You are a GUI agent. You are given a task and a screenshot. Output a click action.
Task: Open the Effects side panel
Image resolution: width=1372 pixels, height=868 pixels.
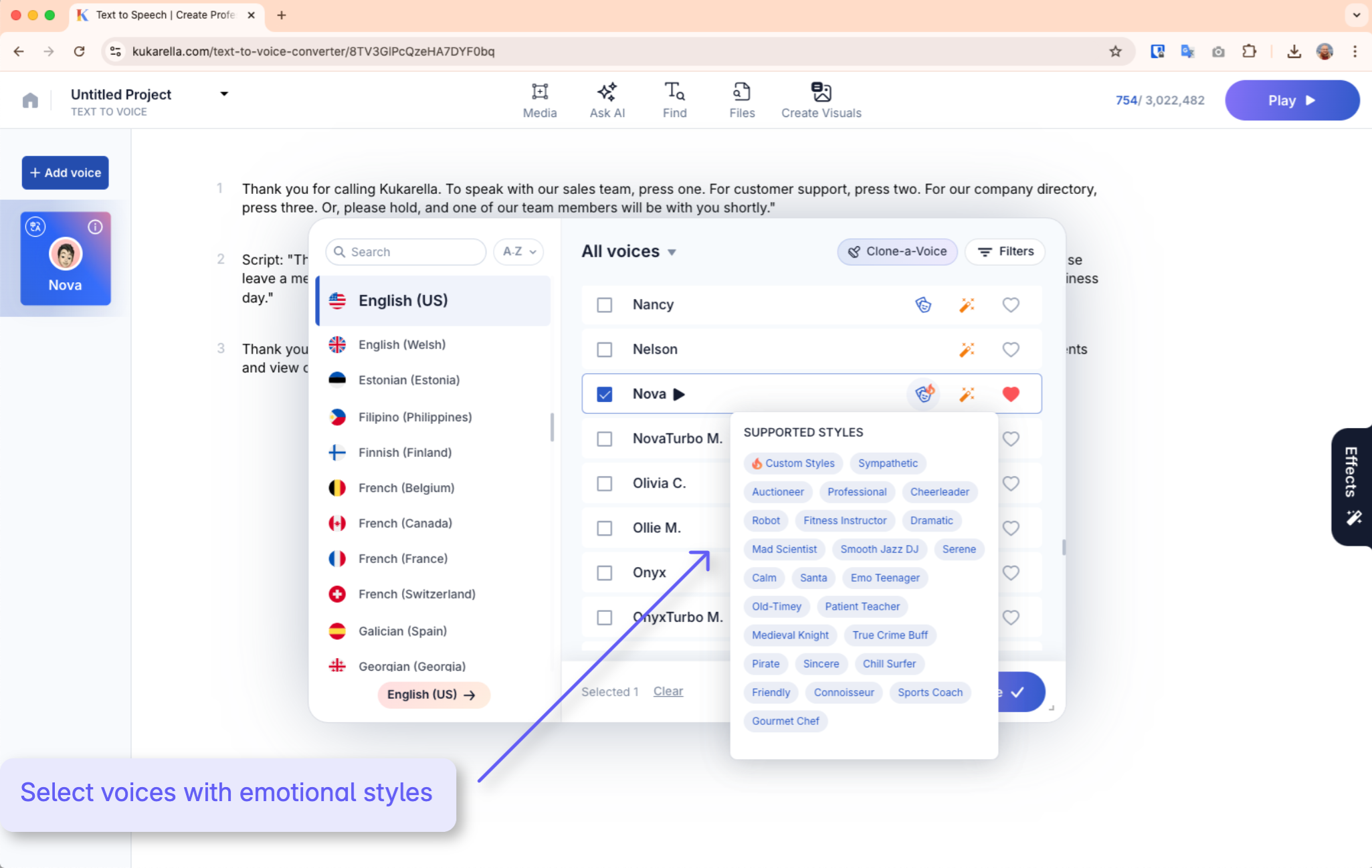click(x=1352, y=487)
